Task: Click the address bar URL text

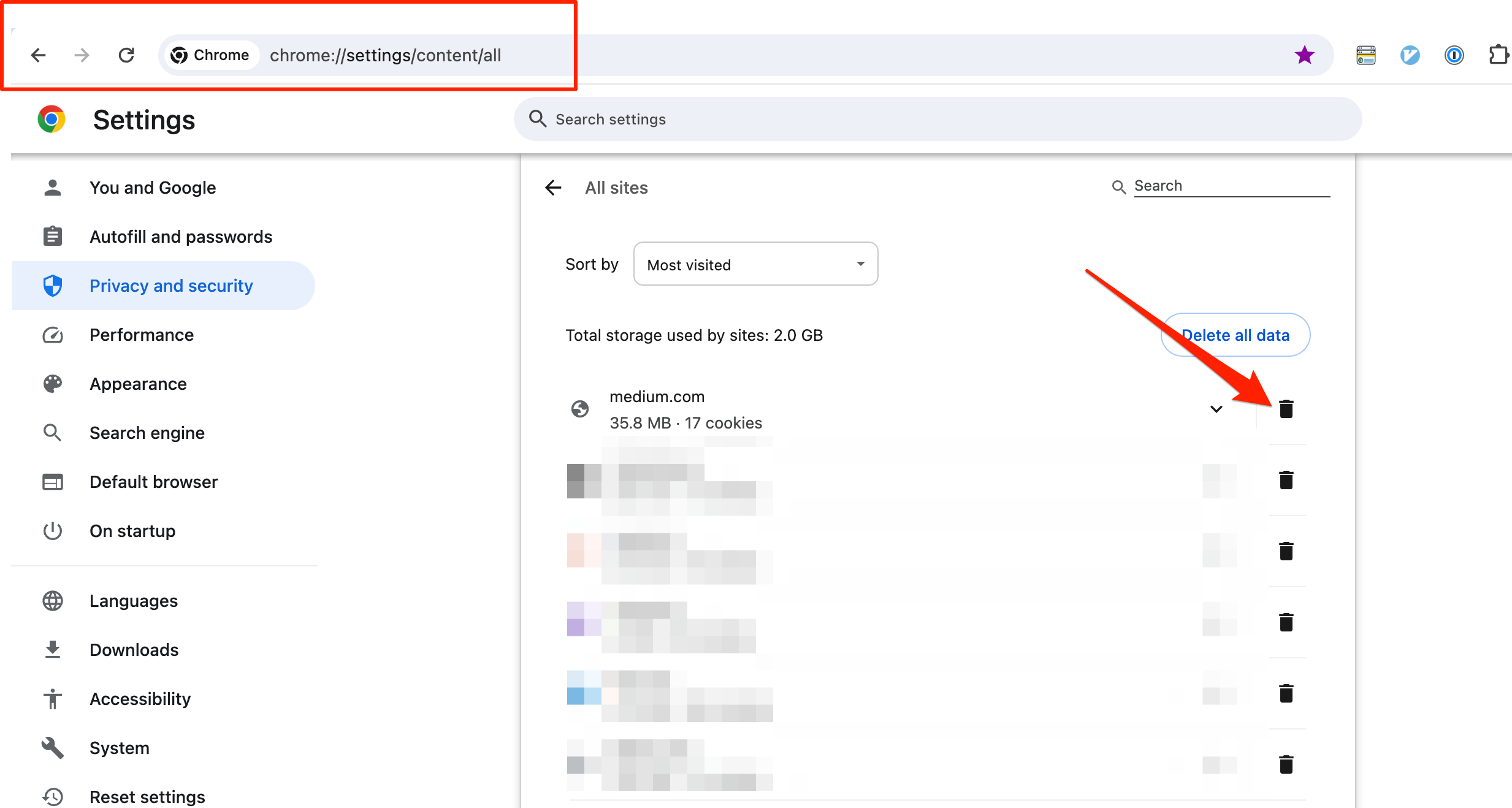Action: tap(385, 55)
